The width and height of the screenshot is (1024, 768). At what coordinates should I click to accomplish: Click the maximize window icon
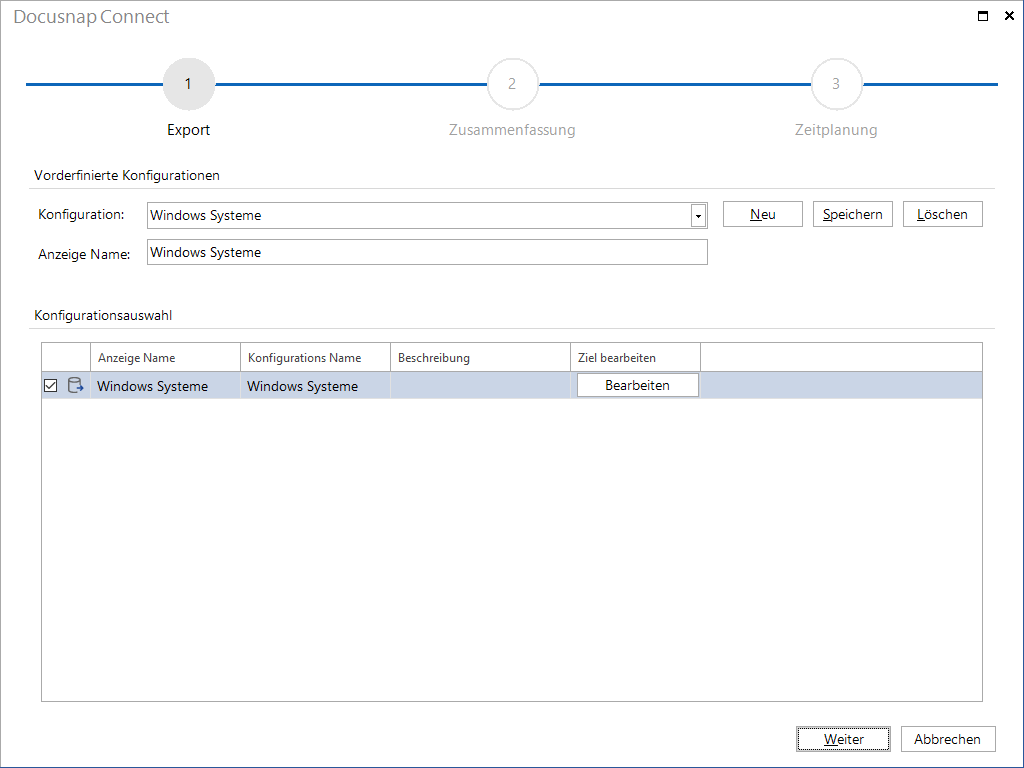coord(983,16)
